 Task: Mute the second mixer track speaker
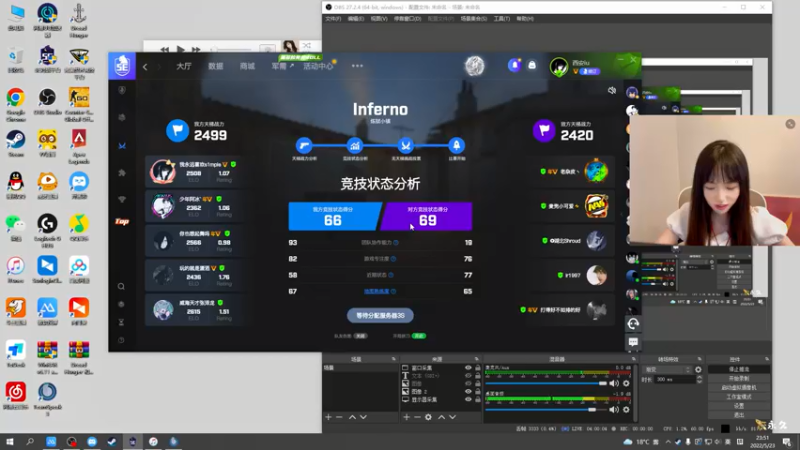pyautogui.click(x=614, y=409)
